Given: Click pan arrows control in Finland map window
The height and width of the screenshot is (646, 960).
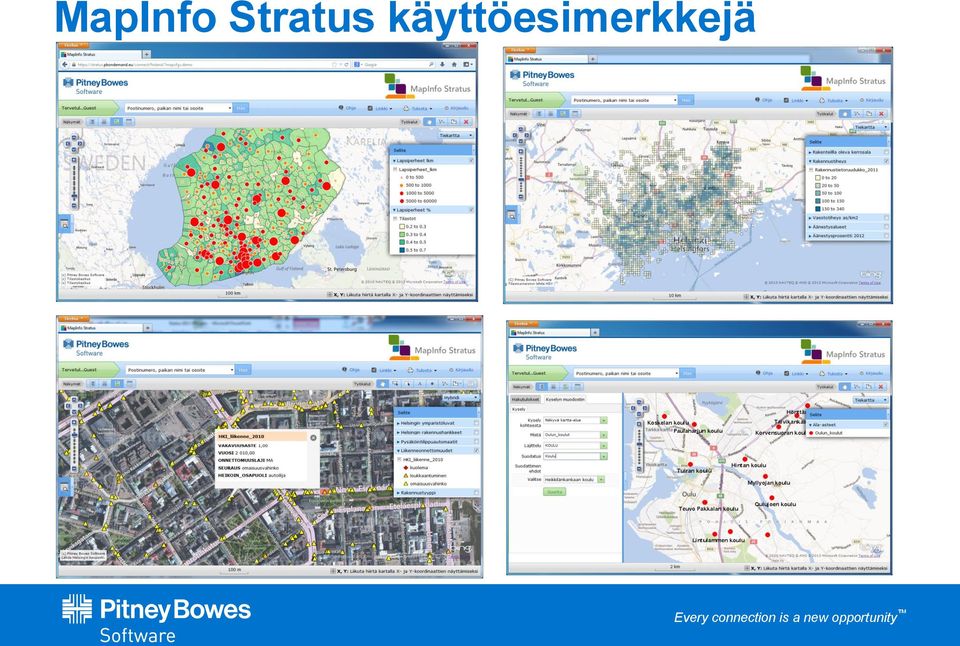Looking at the screenshot, I should pyautogui.click(x=75, y=145).
